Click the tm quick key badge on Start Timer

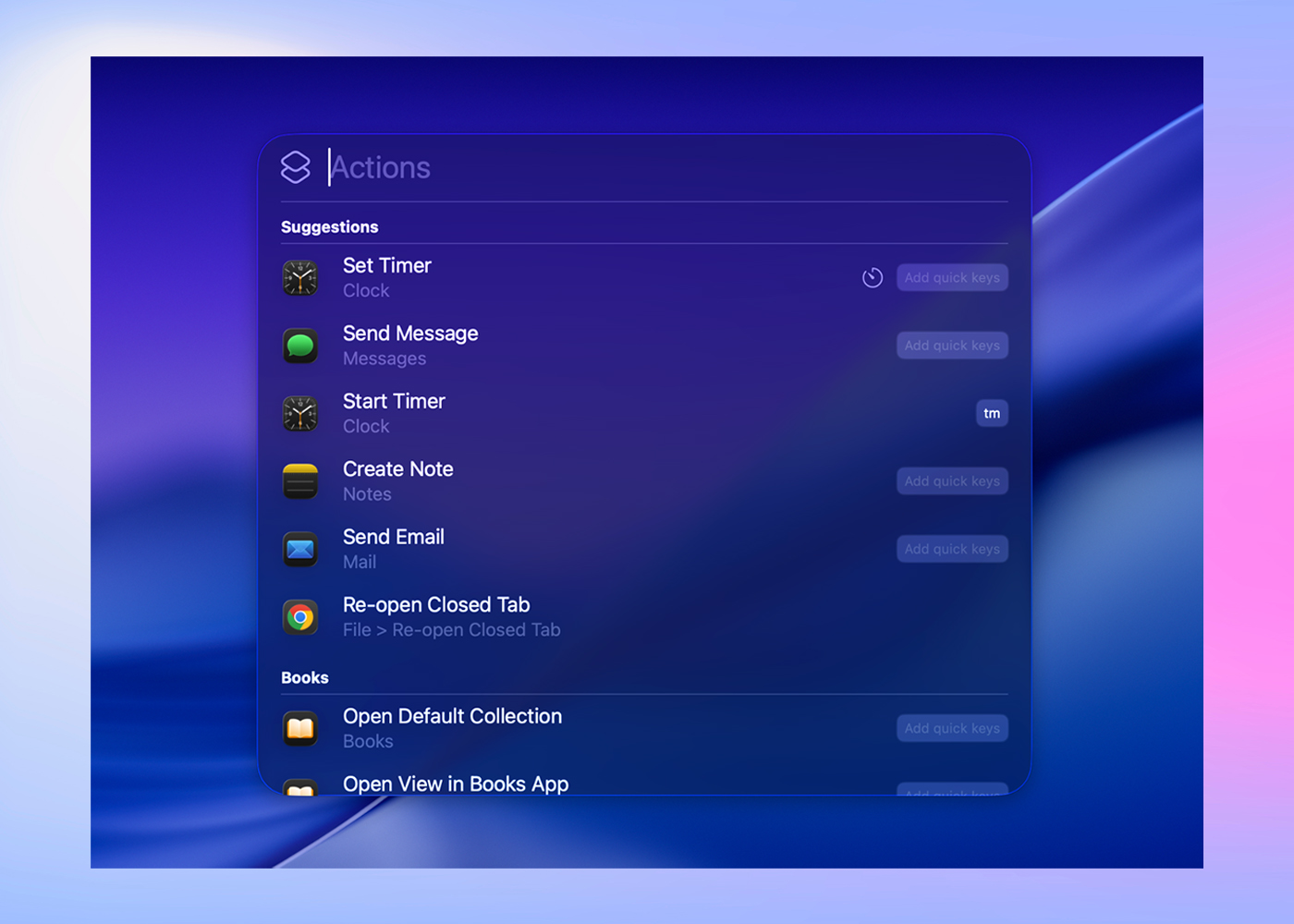coord(992,413)
